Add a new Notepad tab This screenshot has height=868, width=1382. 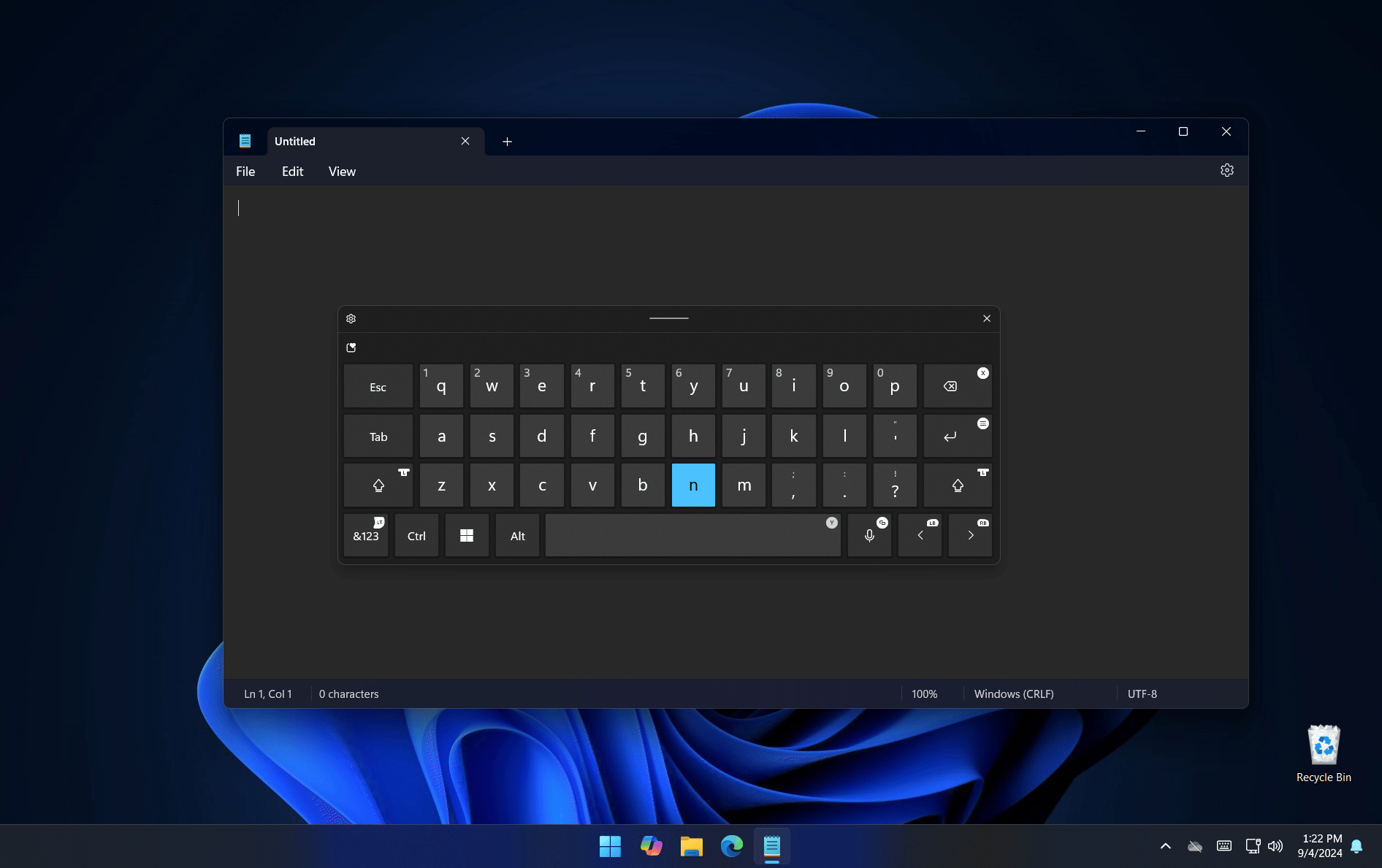click(x=507, y=142)
